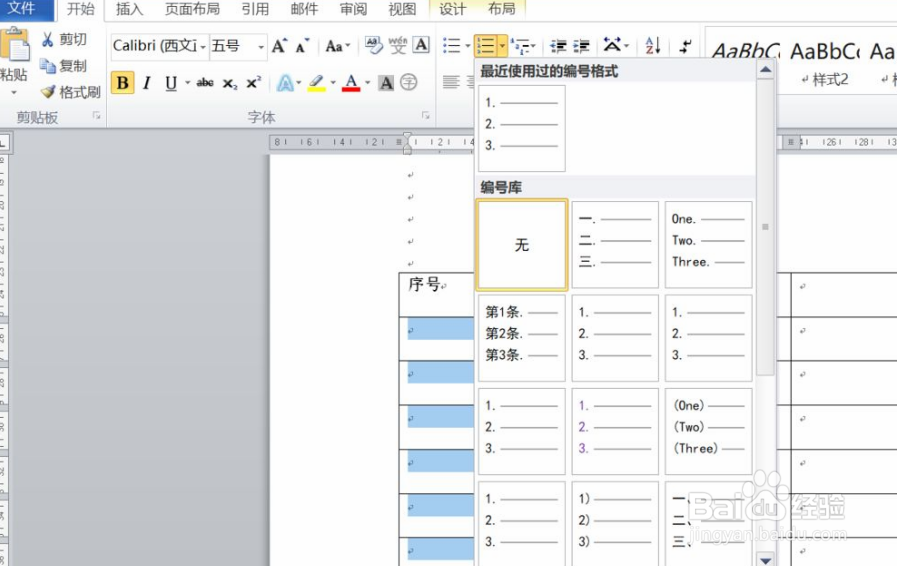897x566 pixels.
Task: Choose the recently used 1. 2. 3. format
Action: [x=522, y=128]
